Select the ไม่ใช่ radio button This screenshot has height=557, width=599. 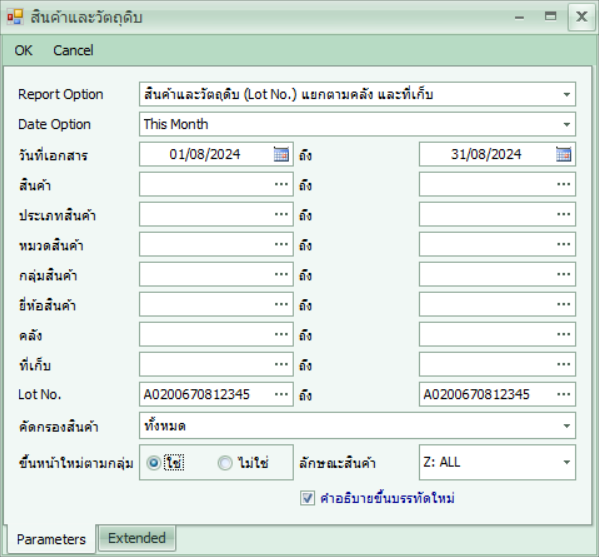coord(225,463)
